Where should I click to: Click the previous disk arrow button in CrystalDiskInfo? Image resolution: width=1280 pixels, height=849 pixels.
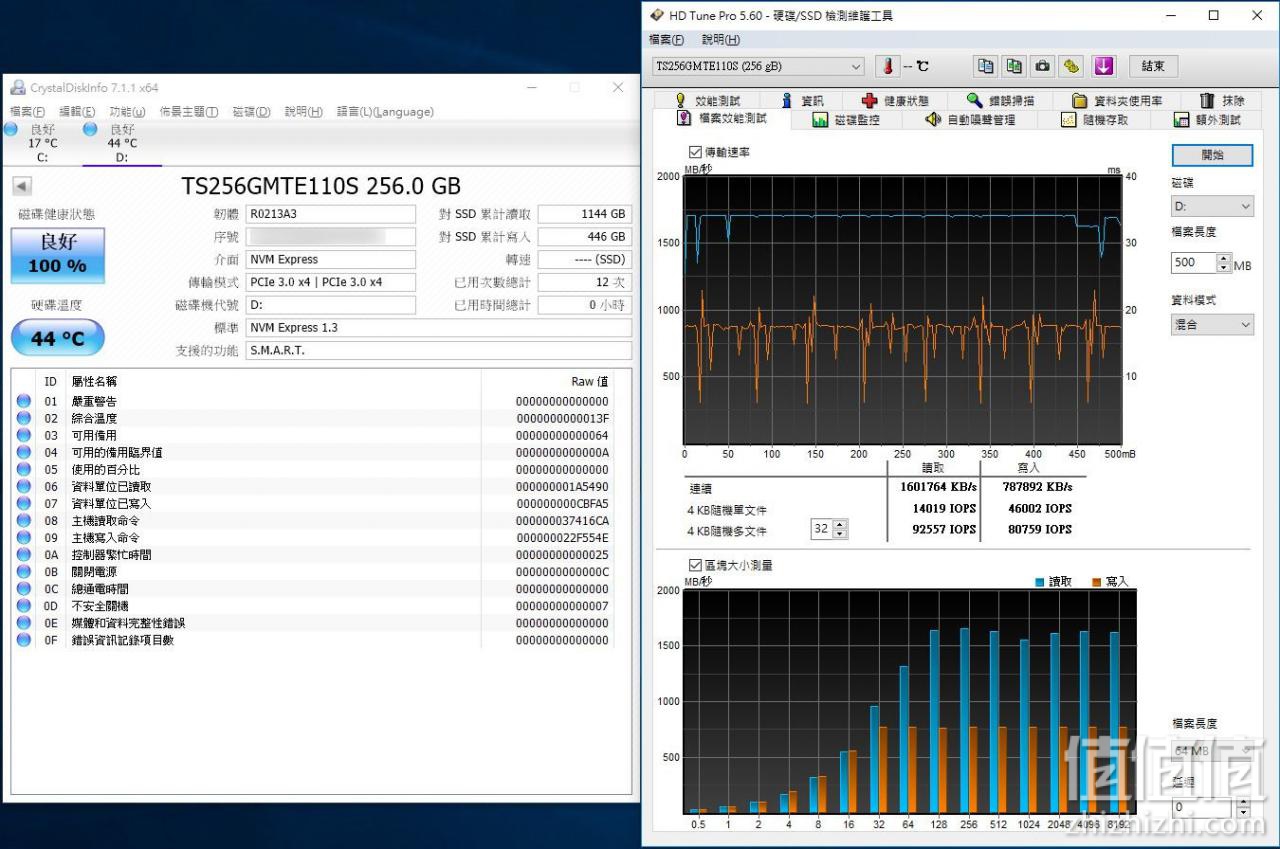point(22,186)
